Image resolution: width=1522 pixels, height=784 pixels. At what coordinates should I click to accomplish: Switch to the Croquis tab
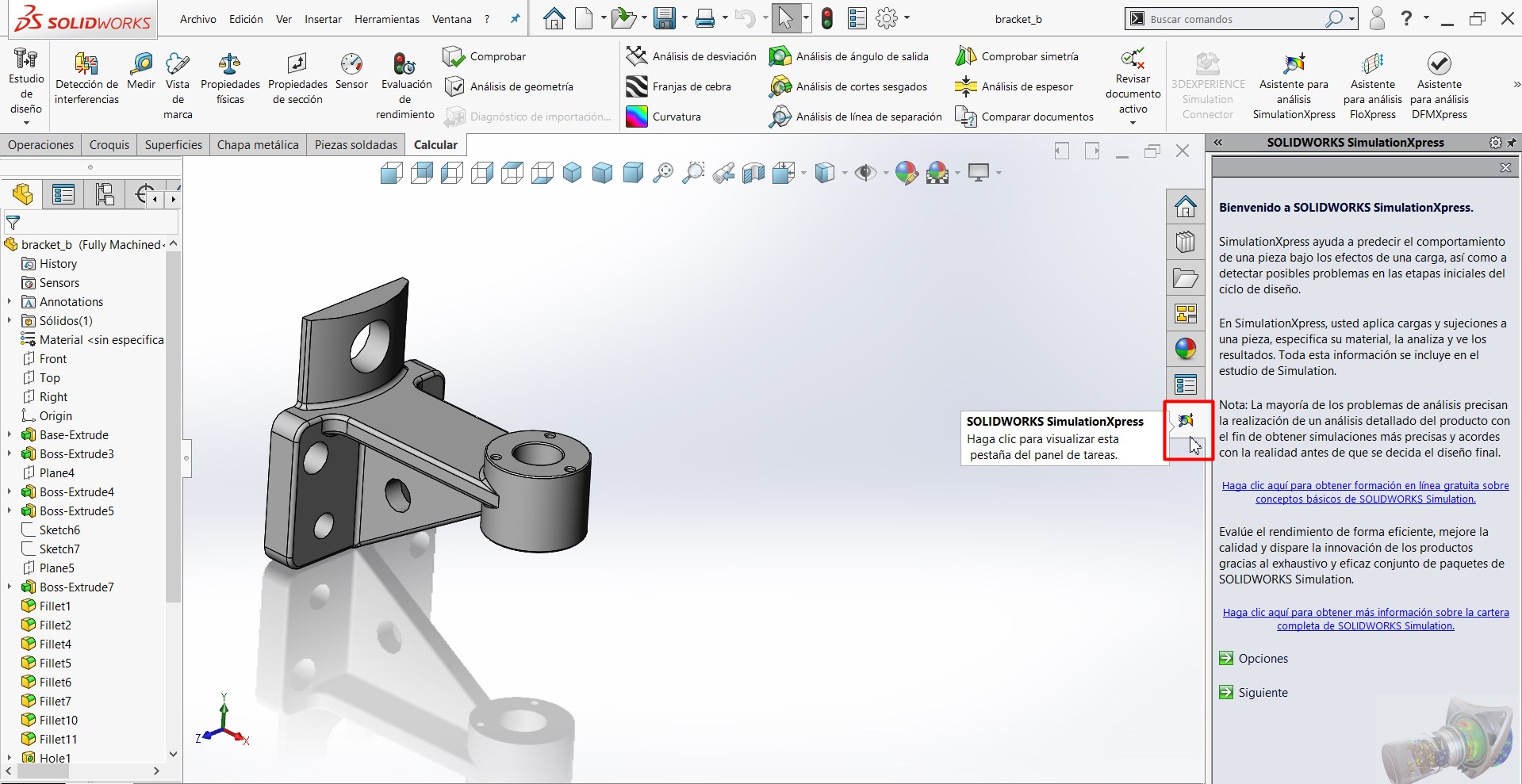pos(109,144)
